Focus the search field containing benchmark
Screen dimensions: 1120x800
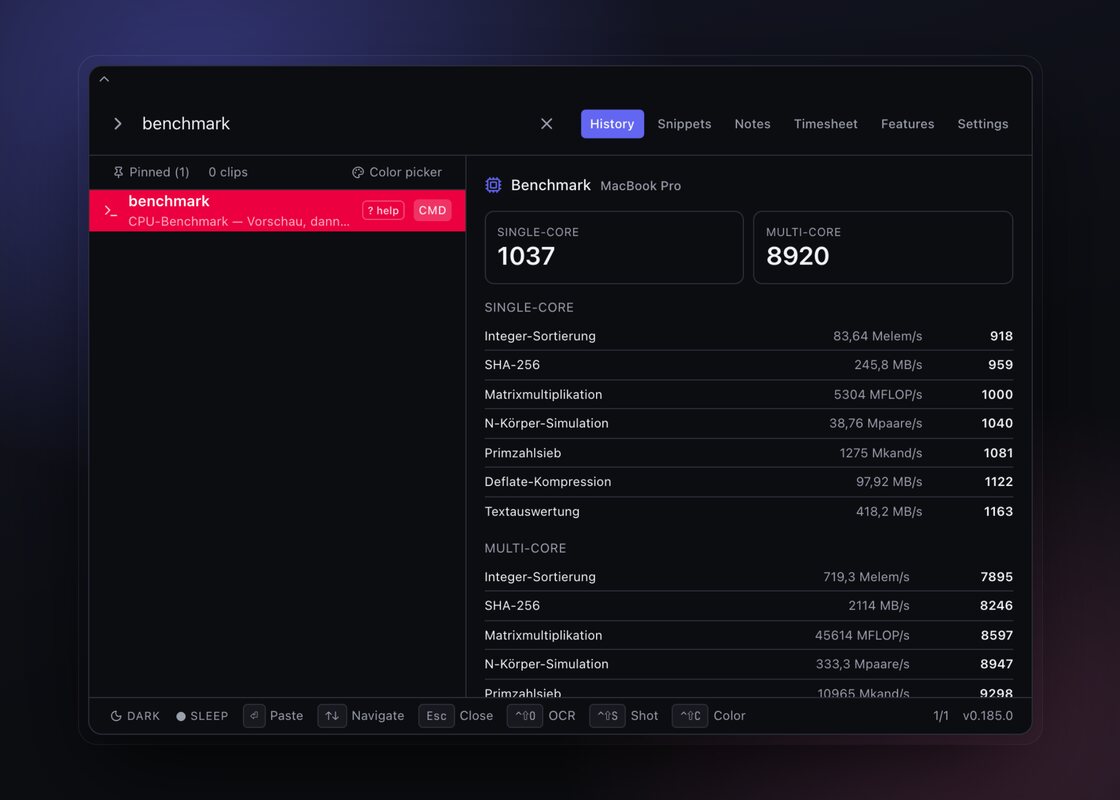336,124
